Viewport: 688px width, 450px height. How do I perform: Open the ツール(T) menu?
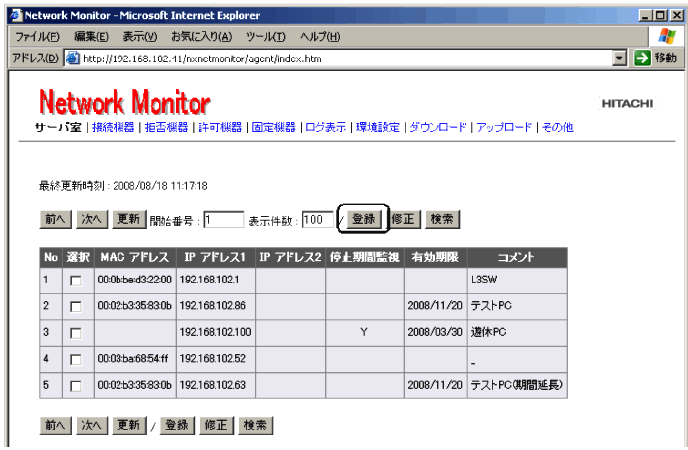pos(265,36)
